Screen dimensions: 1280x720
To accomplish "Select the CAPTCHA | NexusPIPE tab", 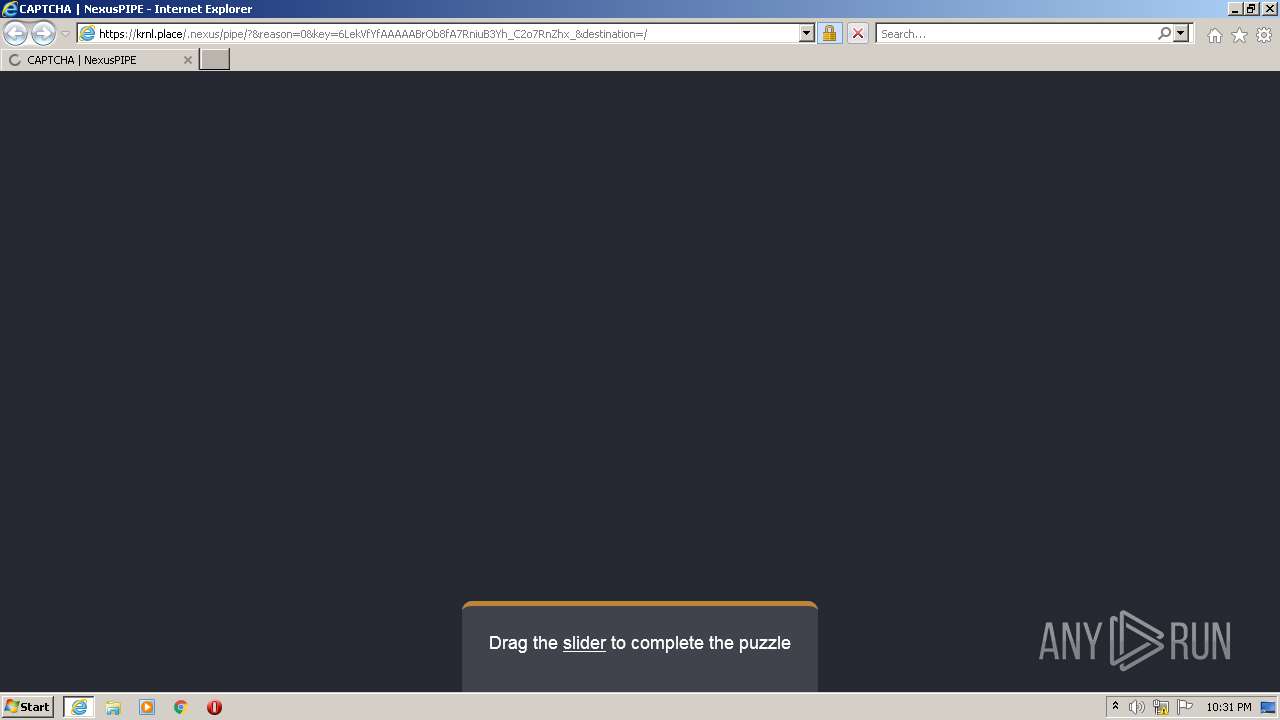I will point(98,60).
